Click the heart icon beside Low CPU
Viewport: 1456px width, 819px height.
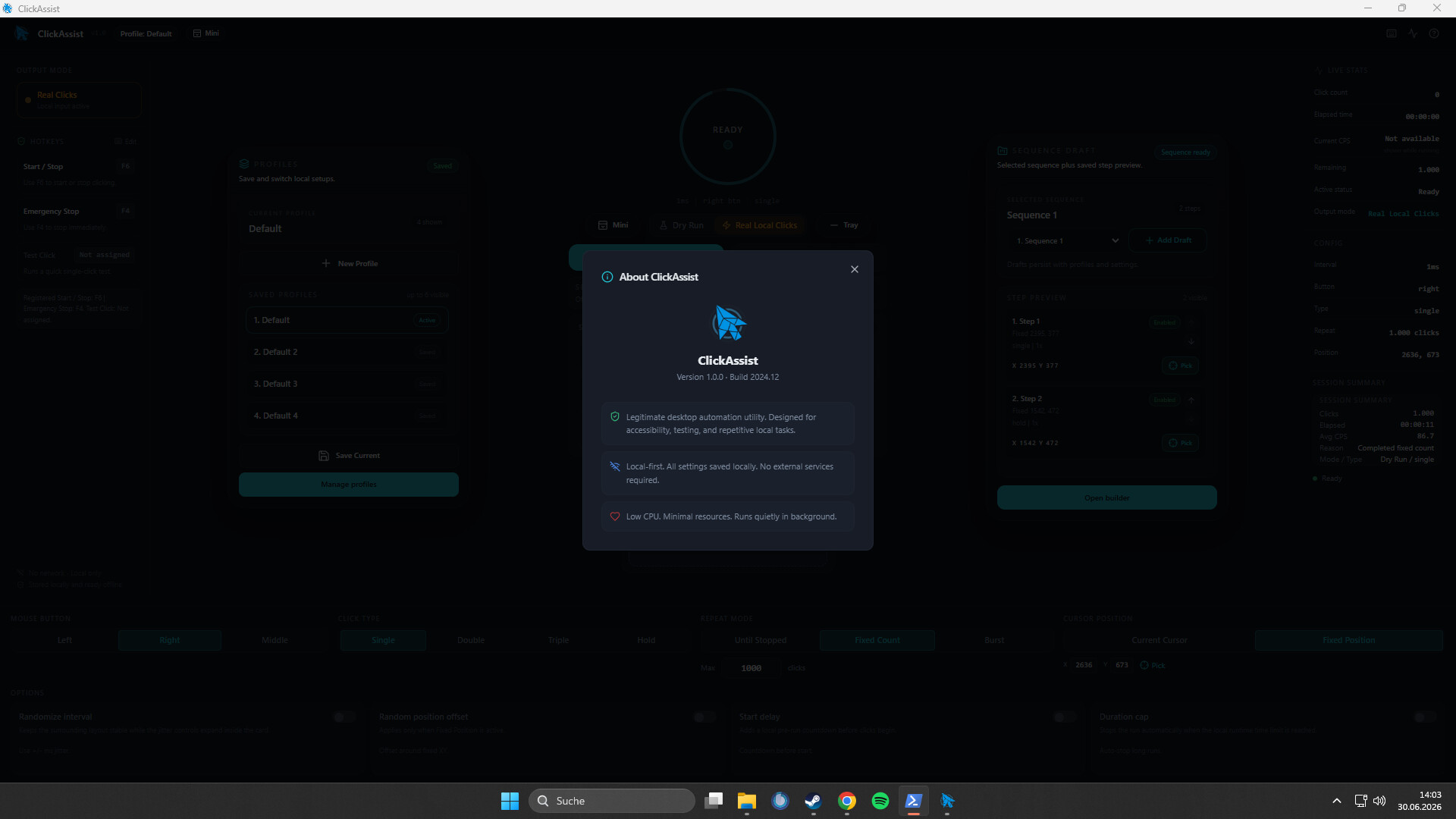pos(615,516)
